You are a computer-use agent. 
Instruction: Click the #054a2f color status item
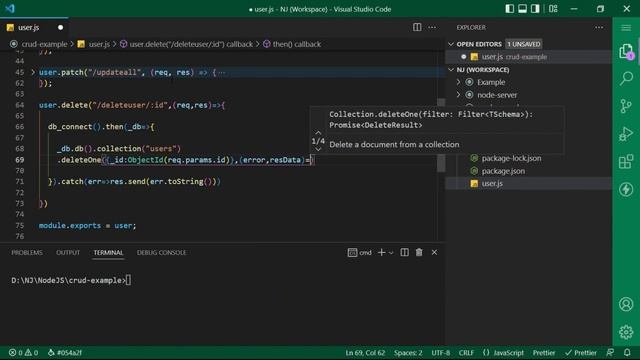(65, 352)
